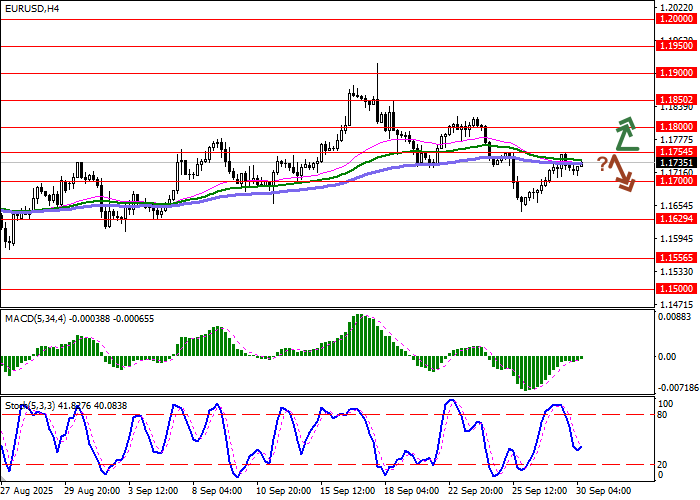Select the red 1.15000 level label
Image resolution: width=700 pixels, height=500 pixels.
[x=677, y=288]
